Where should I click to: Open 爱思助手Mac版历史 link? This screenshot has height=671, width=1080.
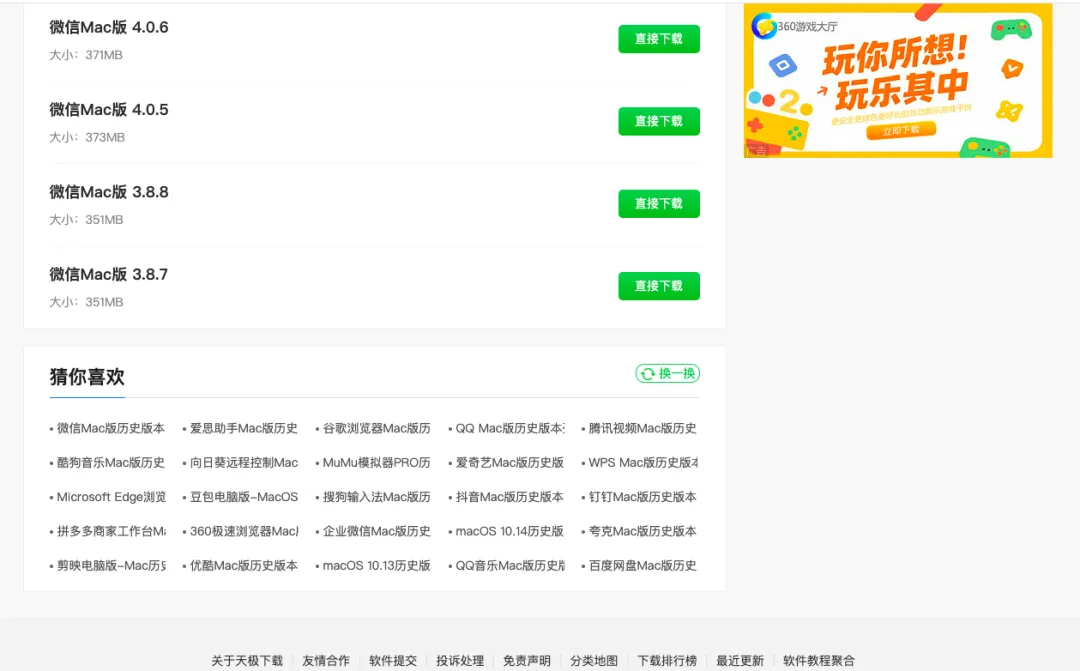[243, 429]
